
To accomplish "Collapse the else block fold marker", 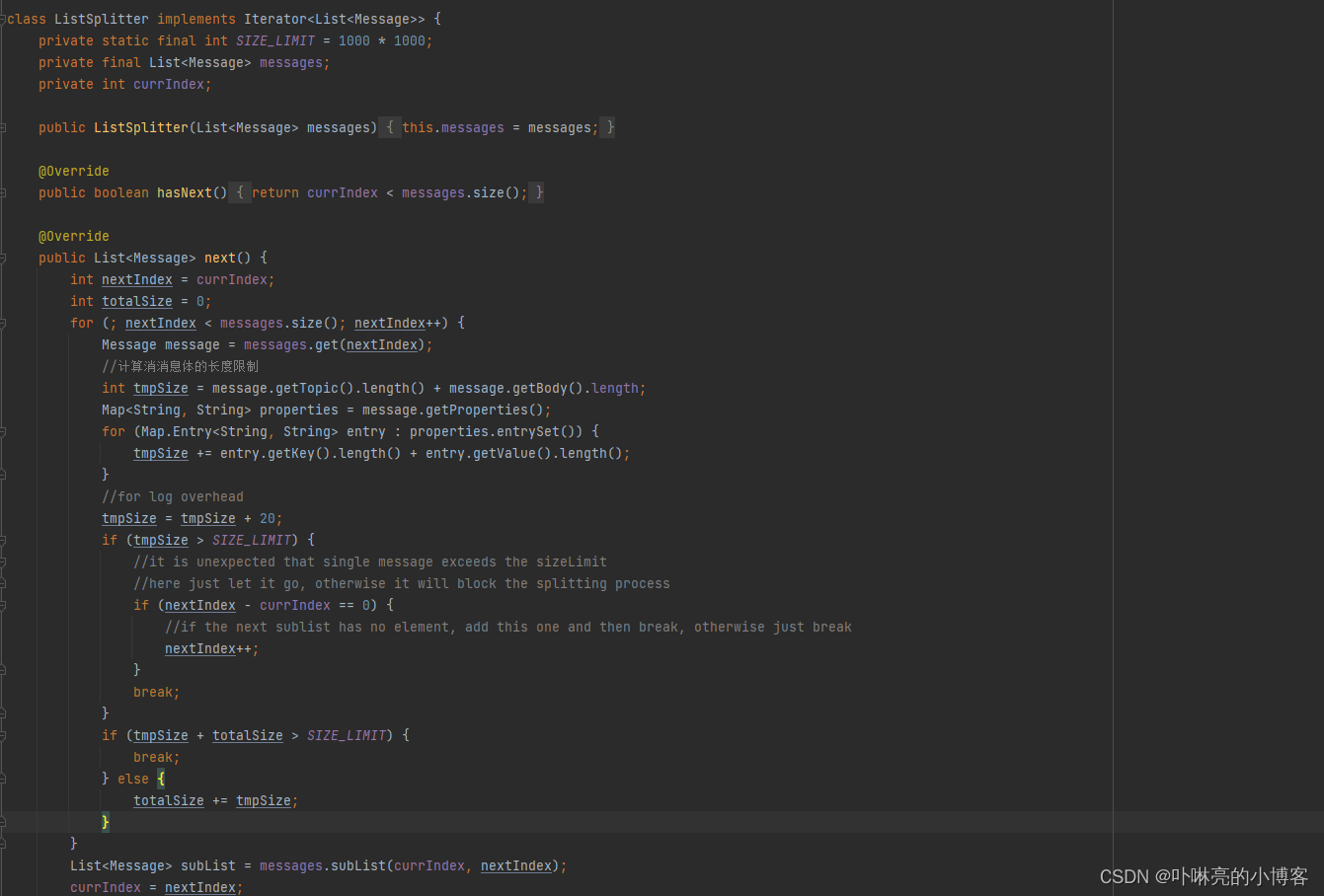I will [3, 779].
